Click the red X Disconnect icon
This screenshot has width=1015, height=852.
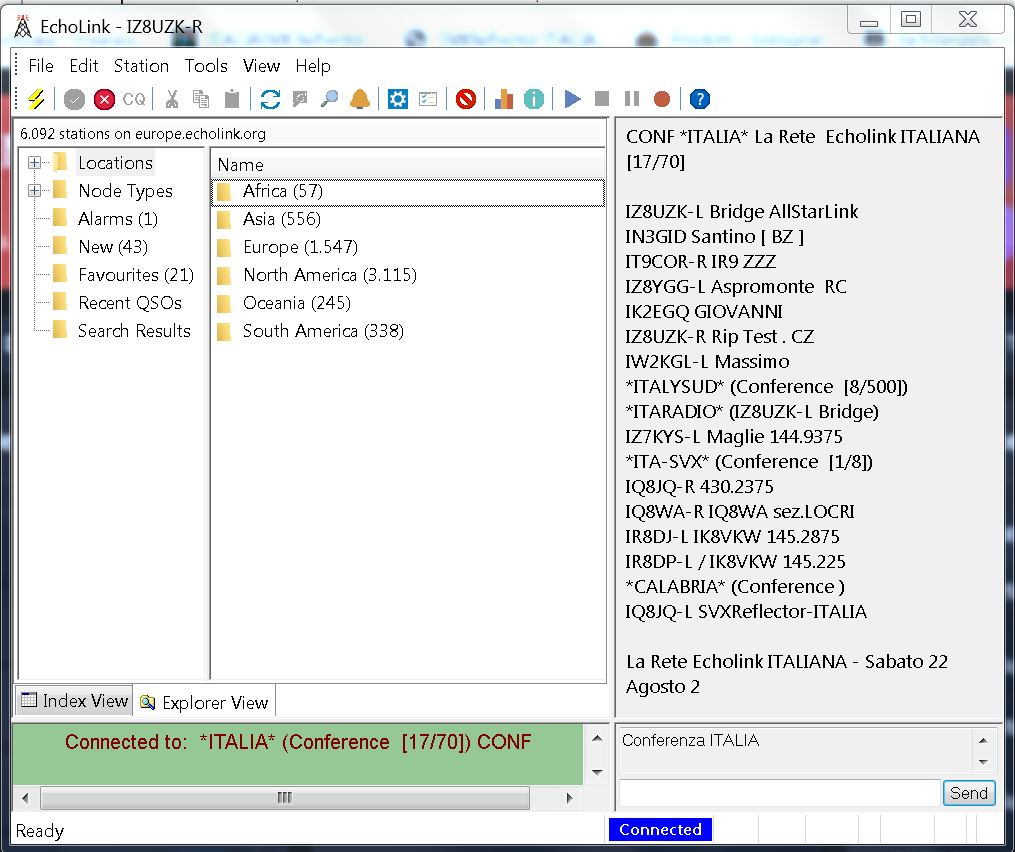click(104, 100)
